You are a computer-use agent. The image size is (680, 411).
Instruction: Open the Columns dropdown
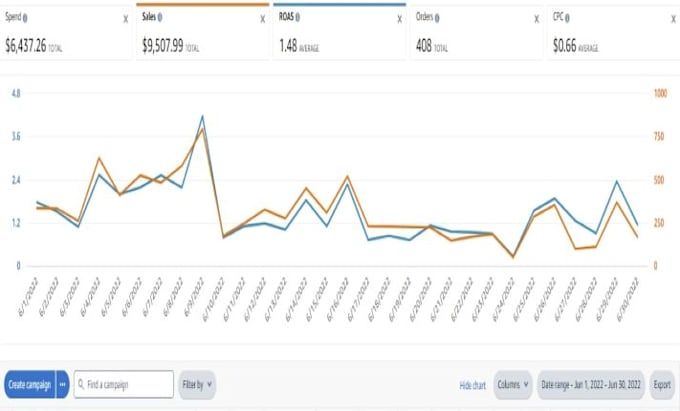tap(513, 385)
